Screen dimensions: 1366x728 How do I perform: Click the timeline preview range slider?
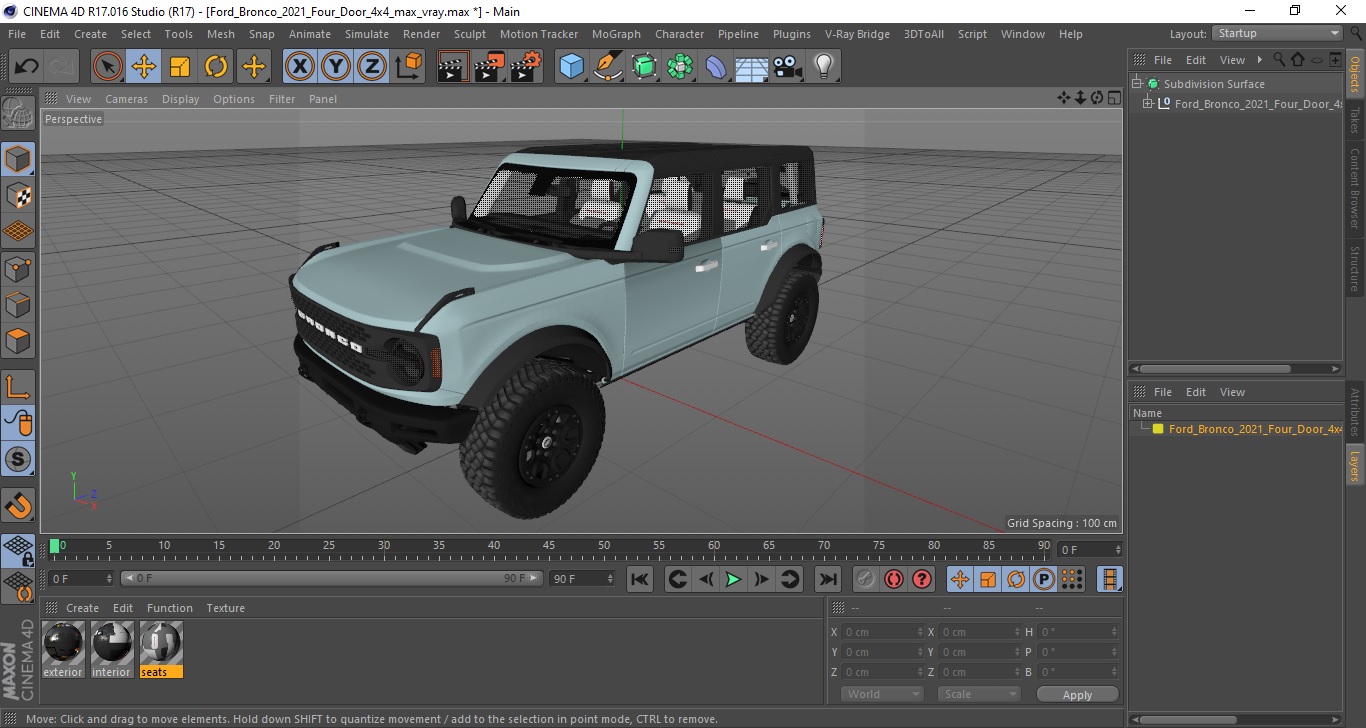click(332, 579)
